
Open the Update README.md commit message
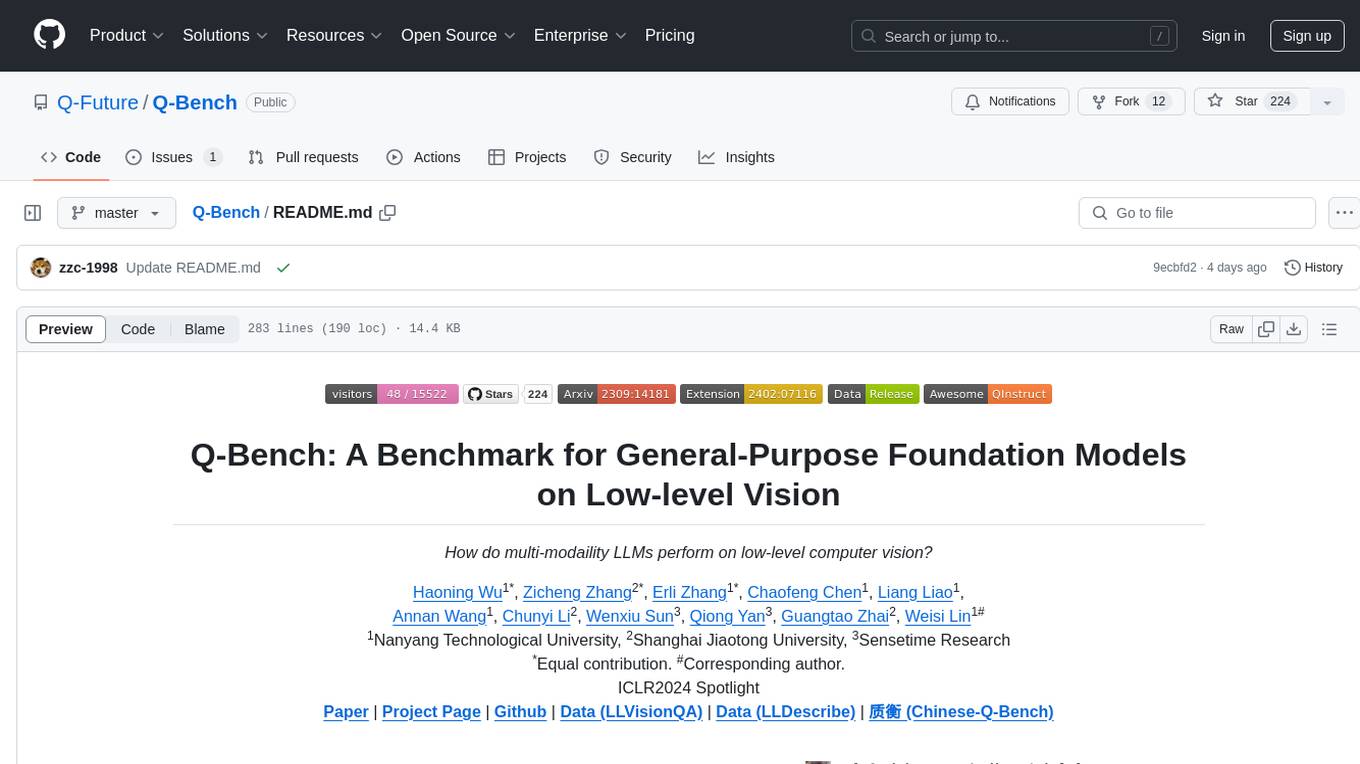tap(193, 268)
